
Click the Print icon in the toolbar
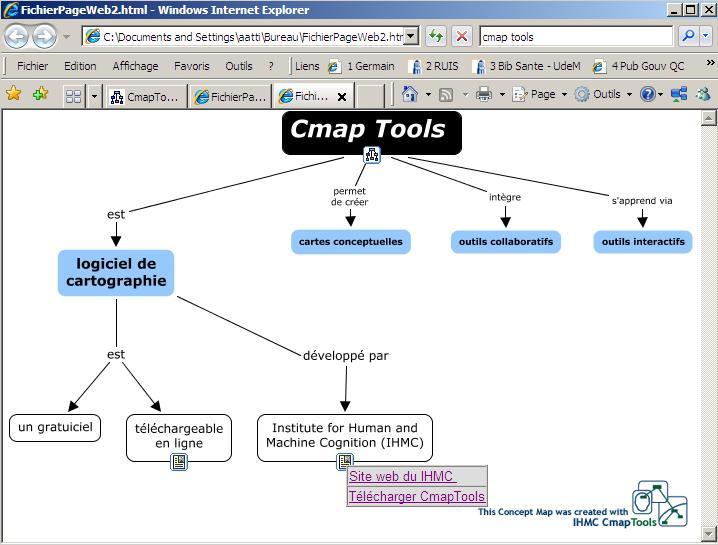coord(484,95)
